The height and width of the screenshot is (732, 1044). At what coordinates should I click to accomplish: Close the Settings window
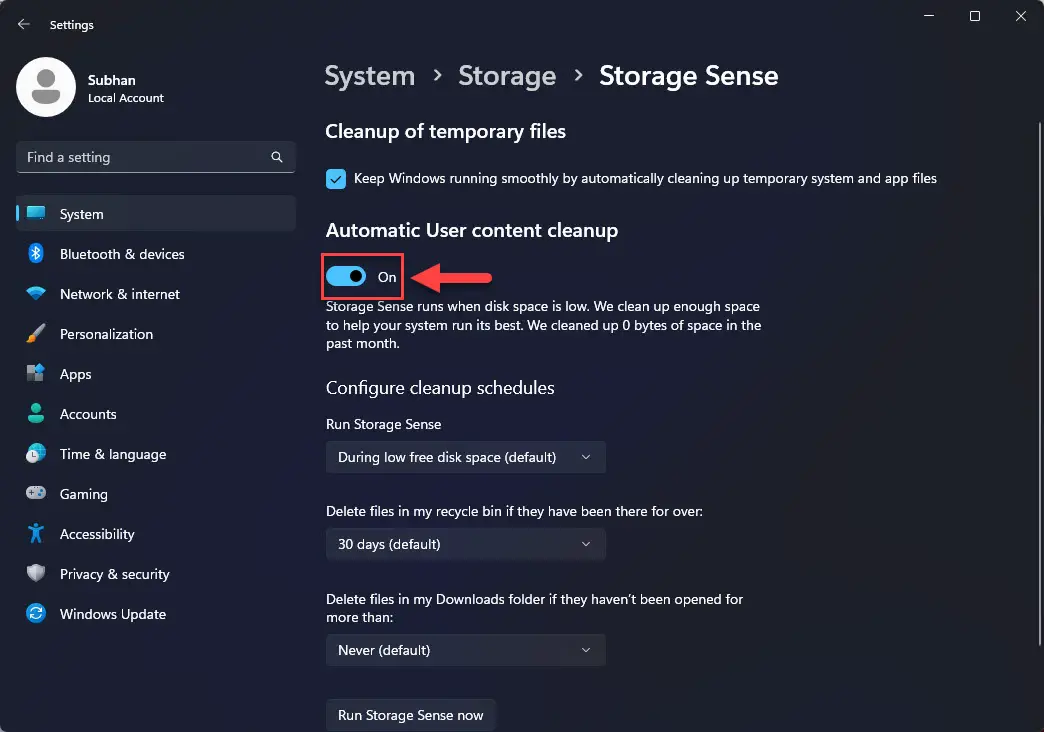tap(1021, 15)
